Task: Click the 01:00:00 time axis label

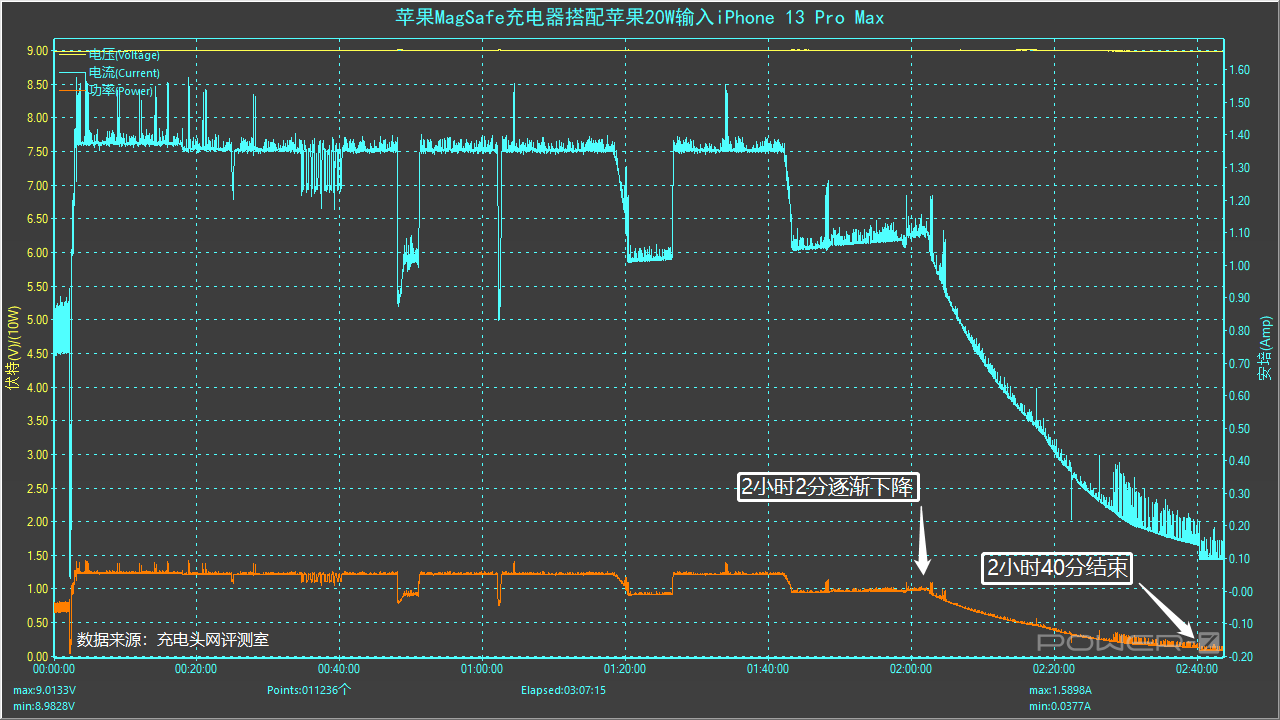Action: click(x=482, y=668)
